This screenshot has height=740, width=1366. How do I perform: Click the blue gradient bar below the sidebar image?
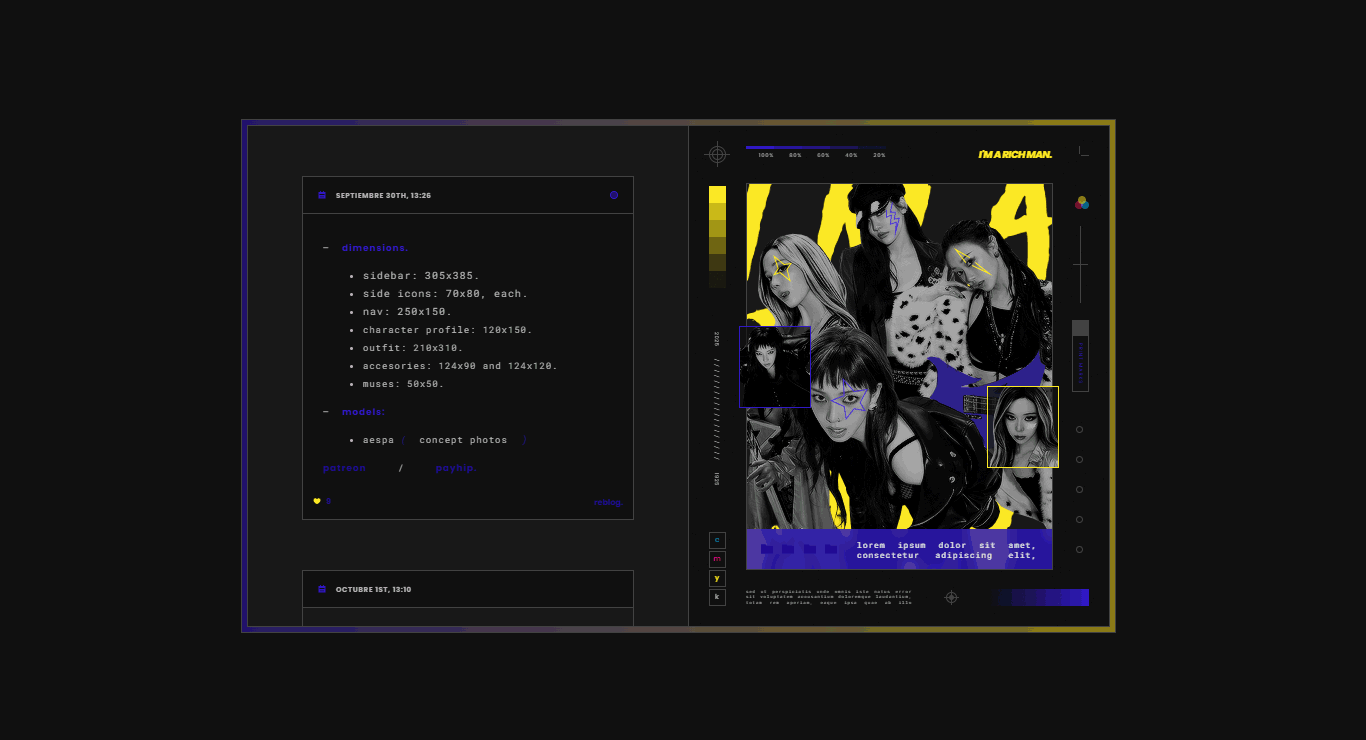(1041, 597)
